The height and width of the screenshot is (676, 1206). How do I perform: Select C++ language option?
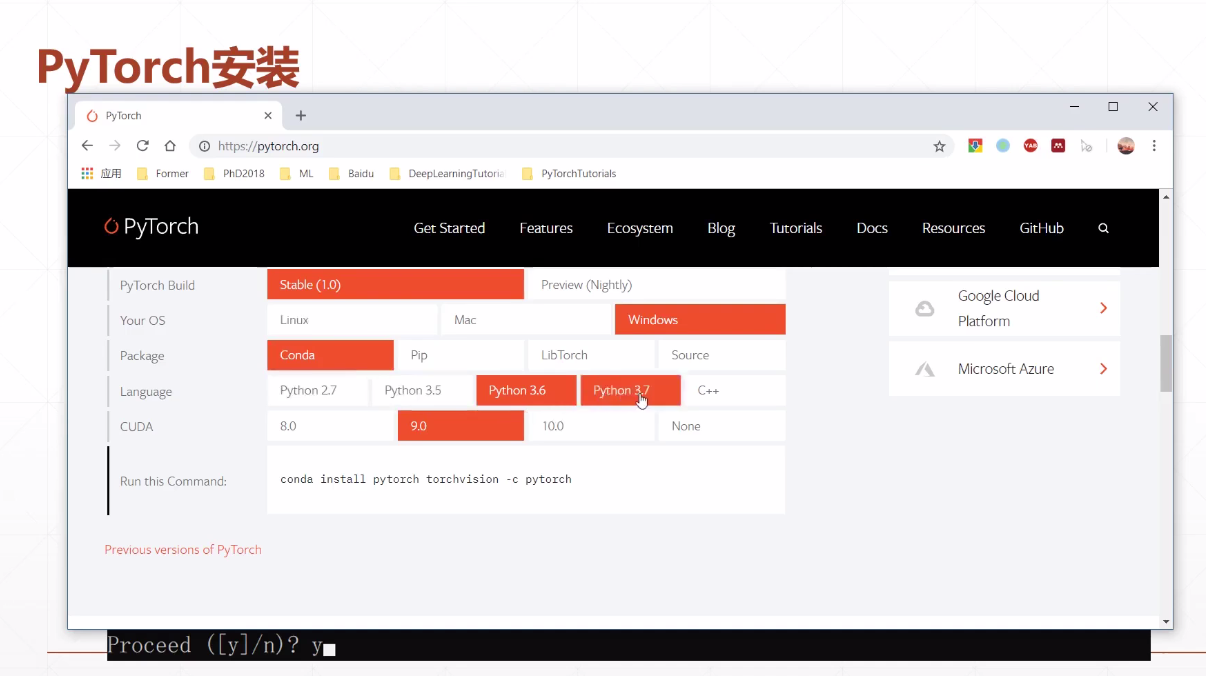pos(735,390)
